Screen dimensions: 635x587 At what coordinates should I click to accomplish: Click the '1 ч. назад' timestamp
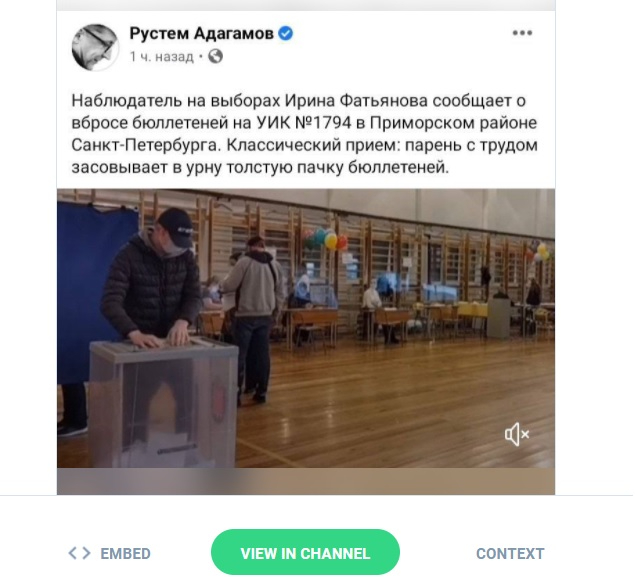[161, 57]
